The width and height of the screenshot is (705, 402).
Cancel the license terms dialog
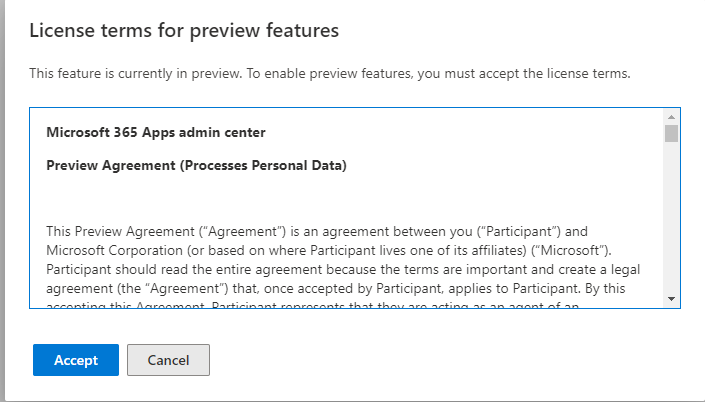pos(168,360)
